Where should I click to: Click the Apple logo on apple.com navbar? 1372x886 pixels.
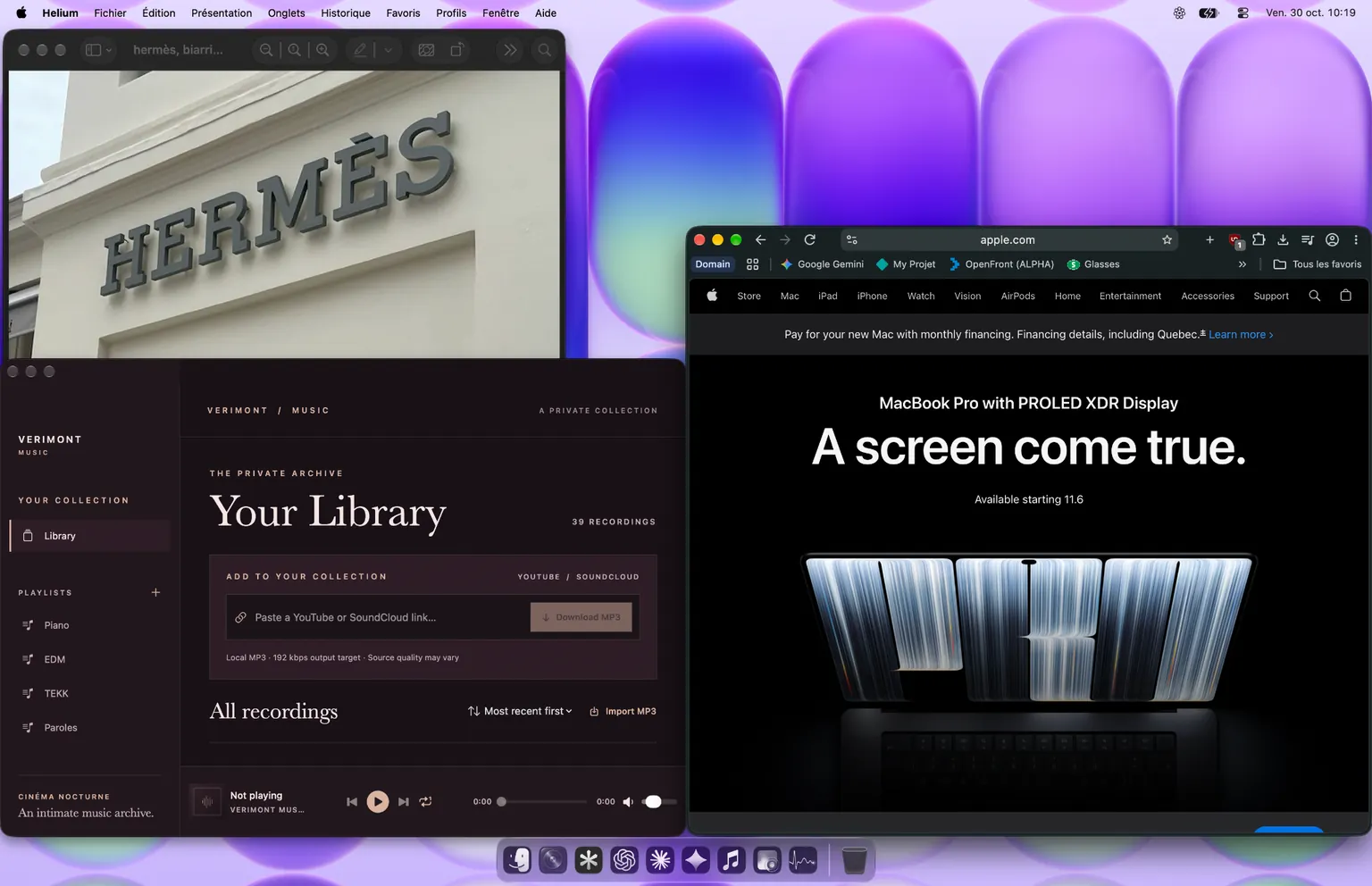tap(712, 296)
